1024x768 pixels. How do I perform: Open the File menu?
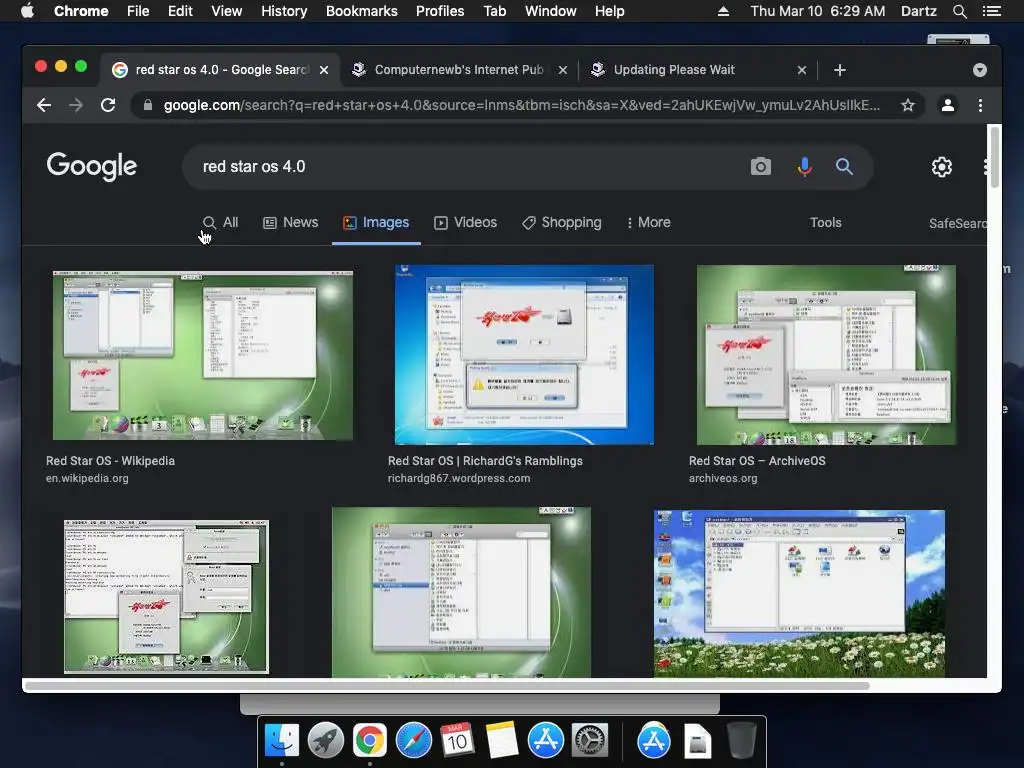[x=138, y=11]
